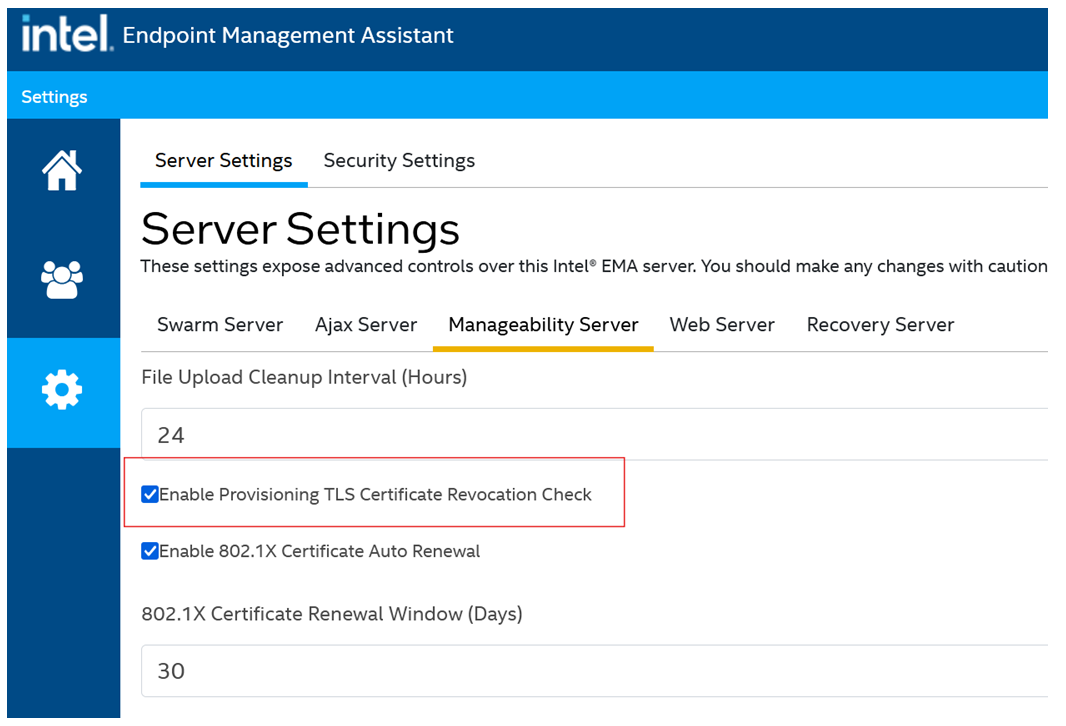The width and height of the screenshot is (1066, 726).
Task: Open the Home page from the sidebar
Action: pyautogui.click(x=61, y=170)
